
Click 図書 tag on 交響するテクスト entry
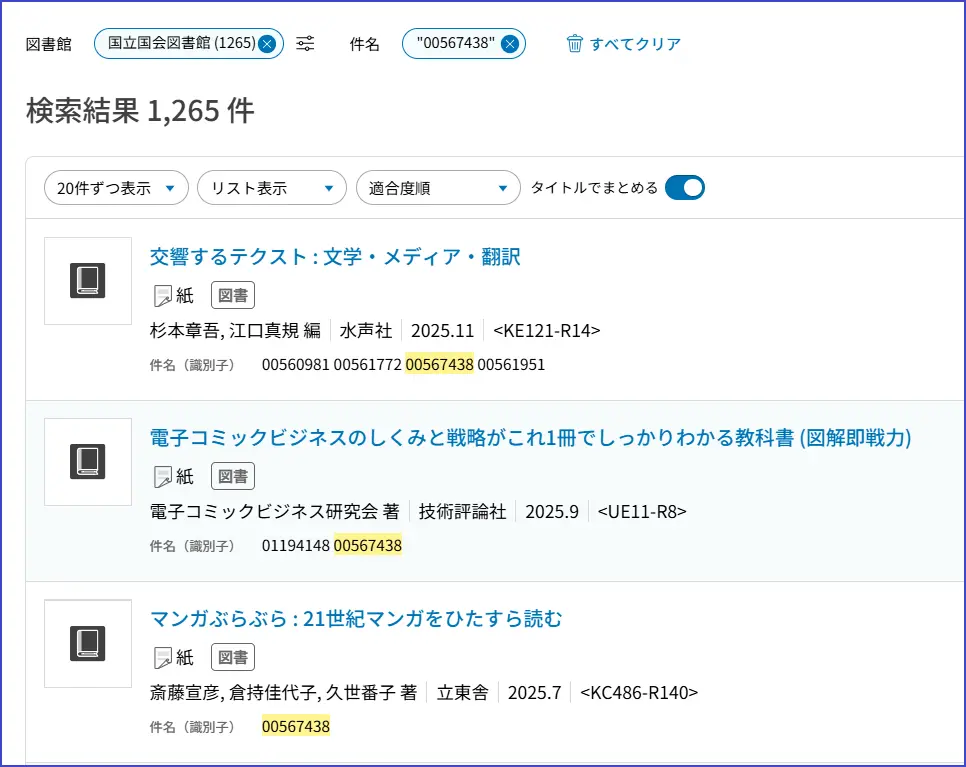(x=233, y=295)
